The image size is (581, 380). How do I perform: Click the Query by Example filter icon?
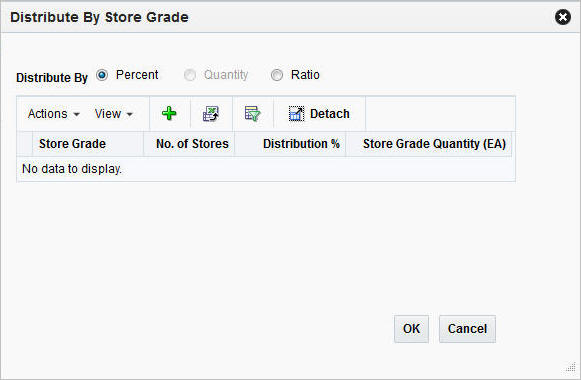tap(252, 113)
